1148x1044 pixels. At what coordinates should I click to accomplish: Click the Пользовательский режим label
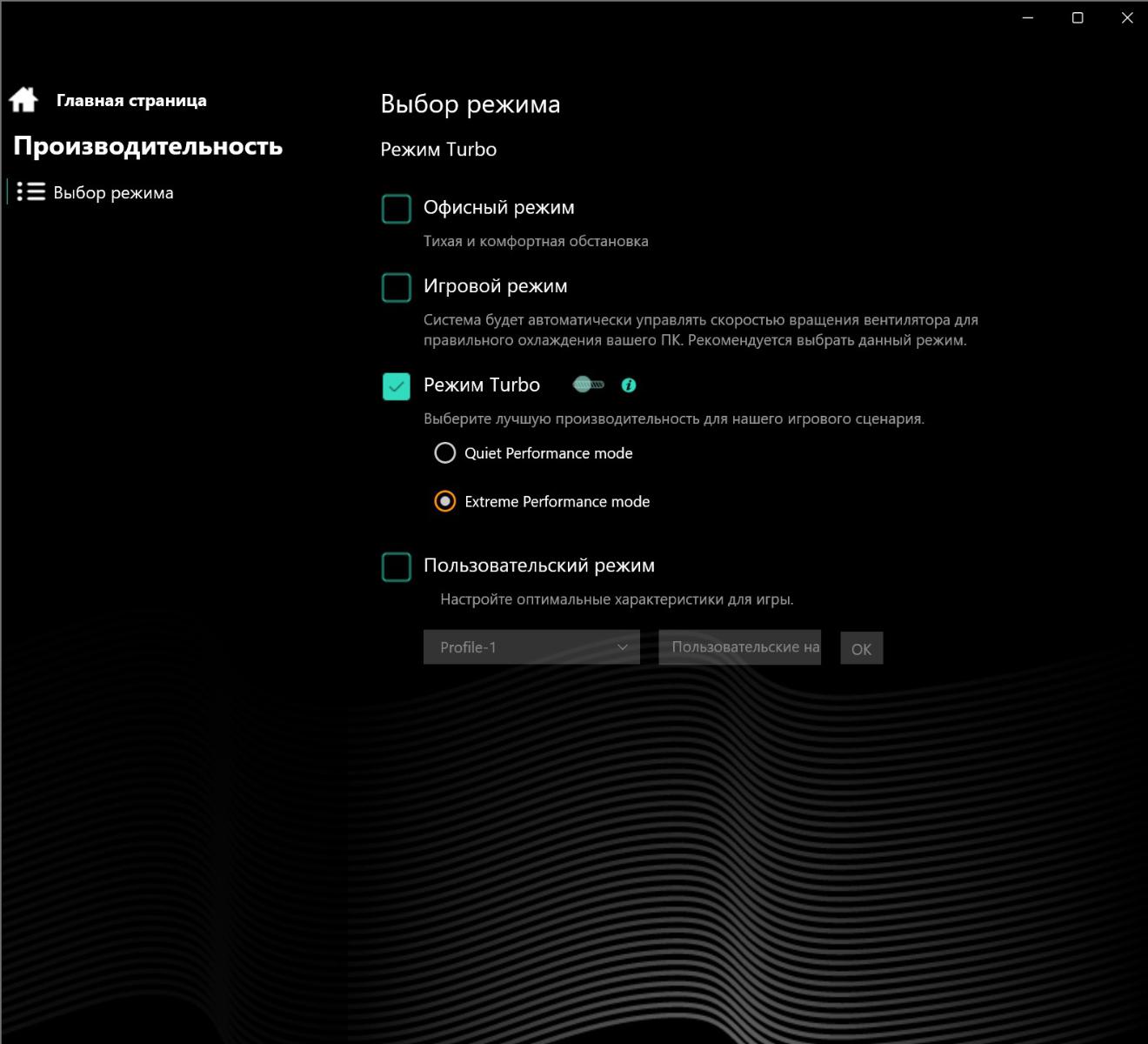coord(539,565)
